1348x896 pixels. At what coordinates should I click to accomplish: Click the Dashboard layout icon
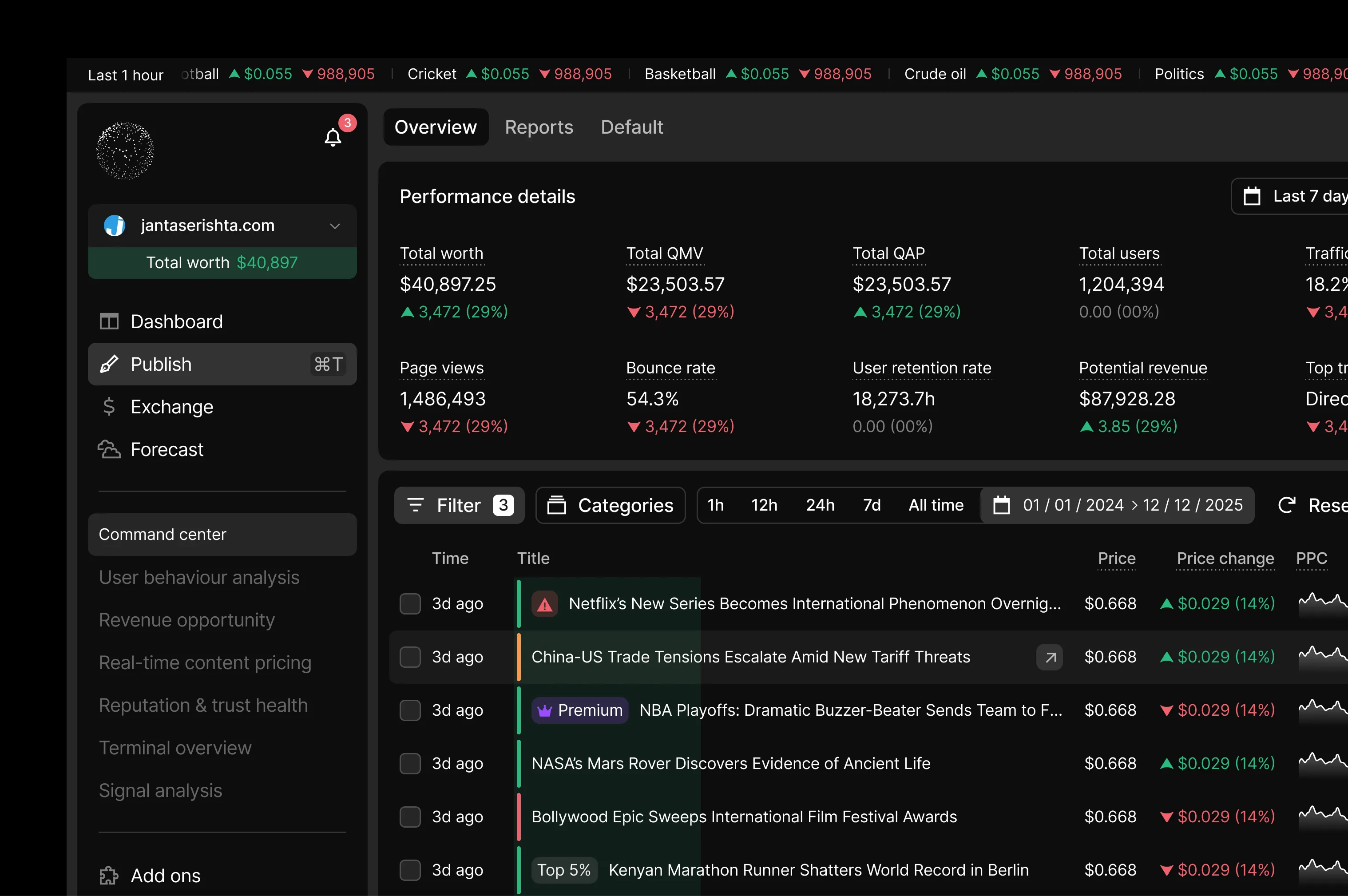coord(109,322)
